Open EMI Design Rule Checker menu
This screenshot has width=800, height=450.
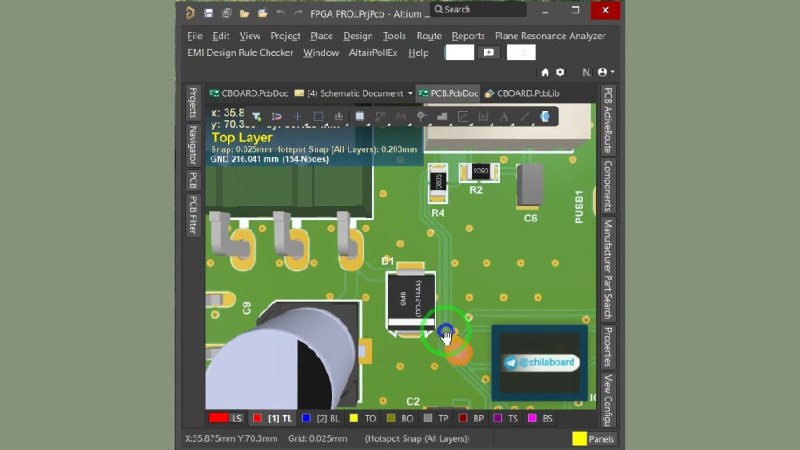(240, 53)
